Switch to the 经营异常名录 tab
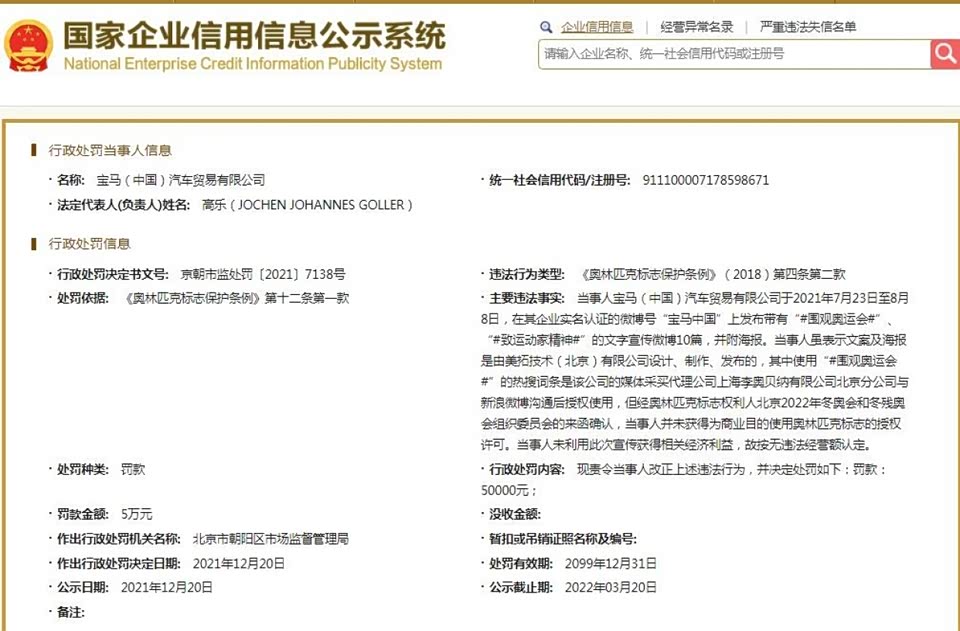Viewport: 960px width, 631px height. click(x=697, y=27)
